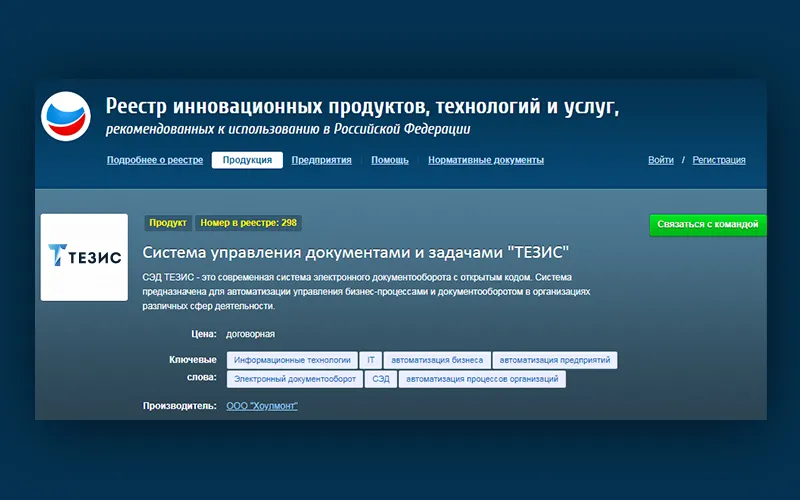Click the Цена label
The height and width of the screenshot is (500, 800).
pos(204,334)
